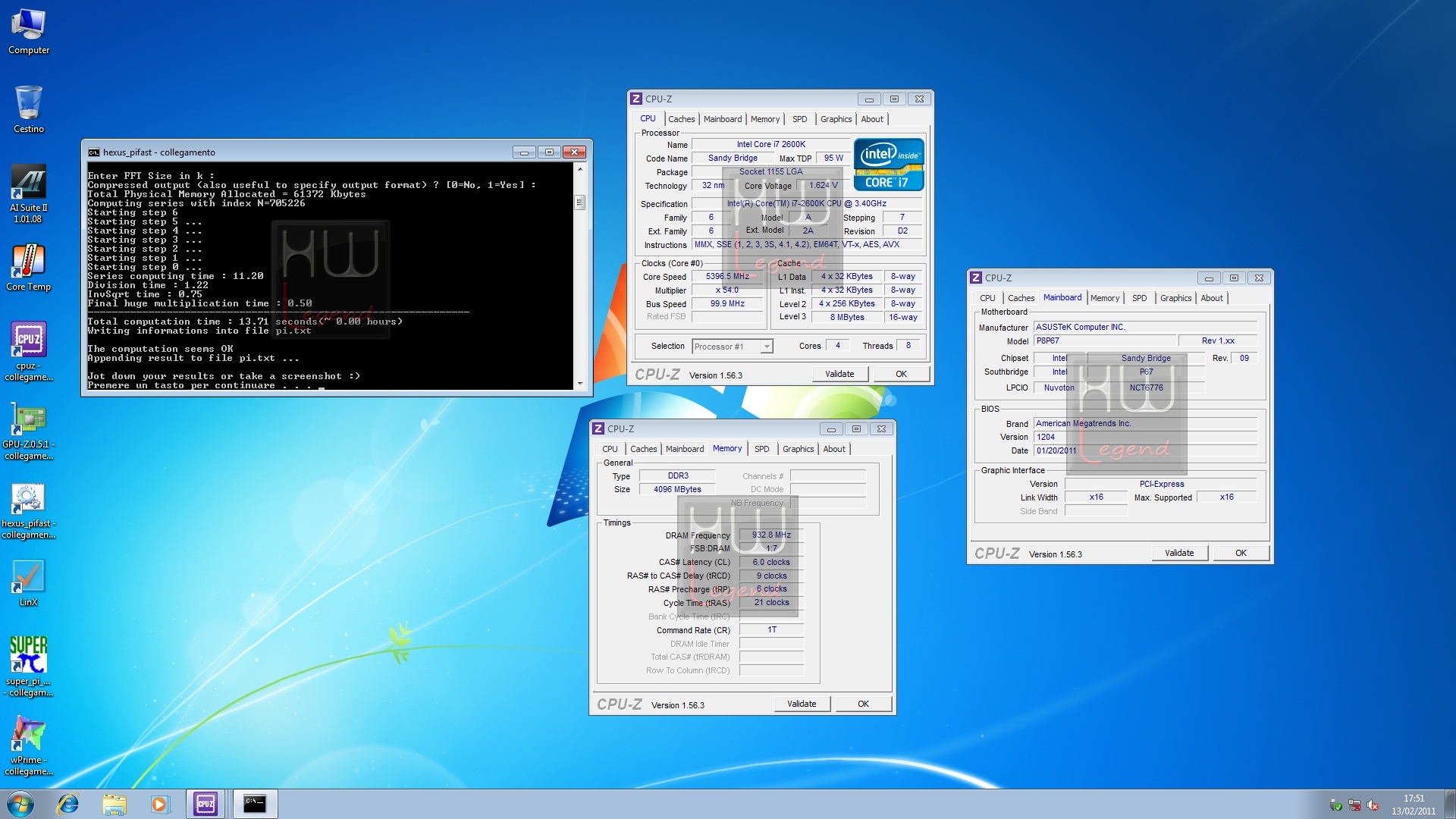This screenshot has height=819, width=1456.
Task: Open the wPrime desktop shortcut
Action: click(x=28, y=746)
